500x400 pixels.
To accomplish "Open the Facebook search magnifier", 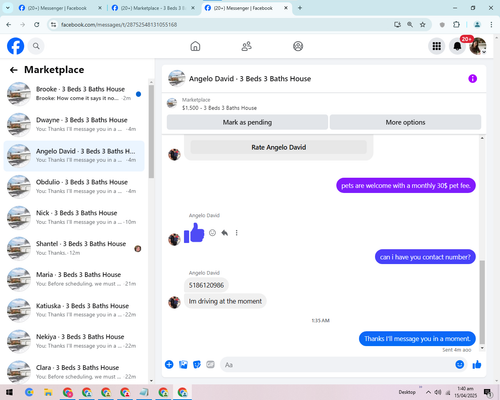I will point(36,46).
